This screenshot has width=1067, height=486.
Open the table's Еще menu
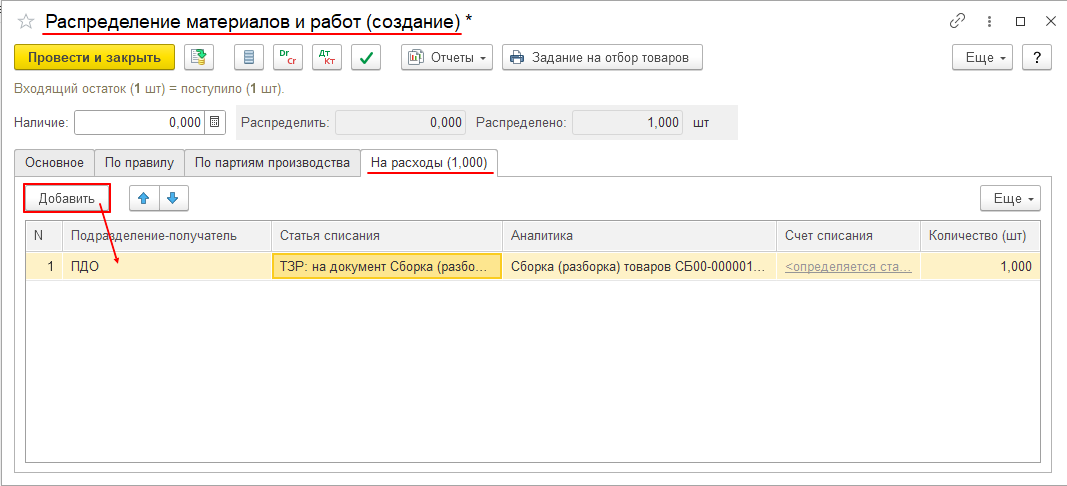[1011, 198]
